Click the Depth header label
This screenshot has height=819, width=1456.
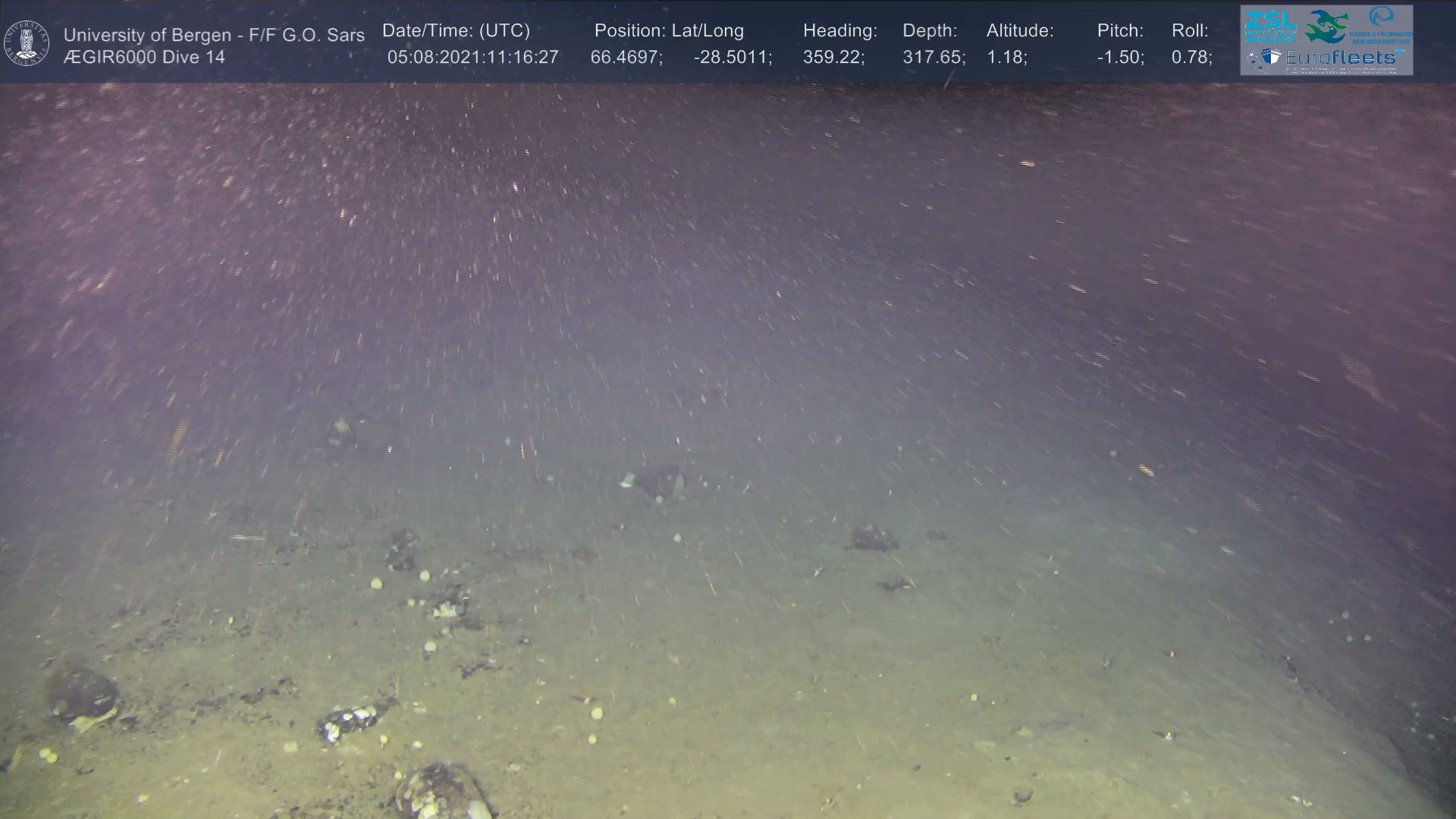(930, 30)
